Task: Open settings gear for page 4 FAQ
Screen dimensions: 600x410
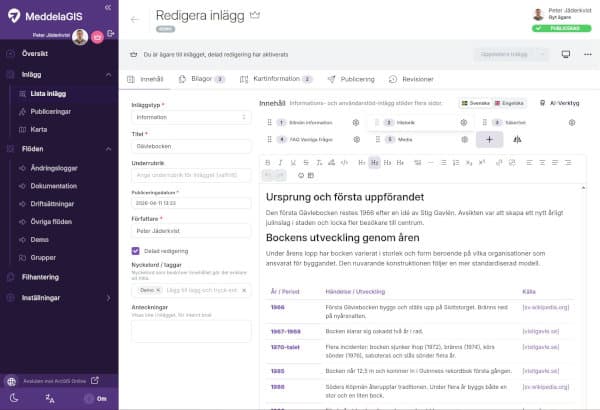Action: 357,139
